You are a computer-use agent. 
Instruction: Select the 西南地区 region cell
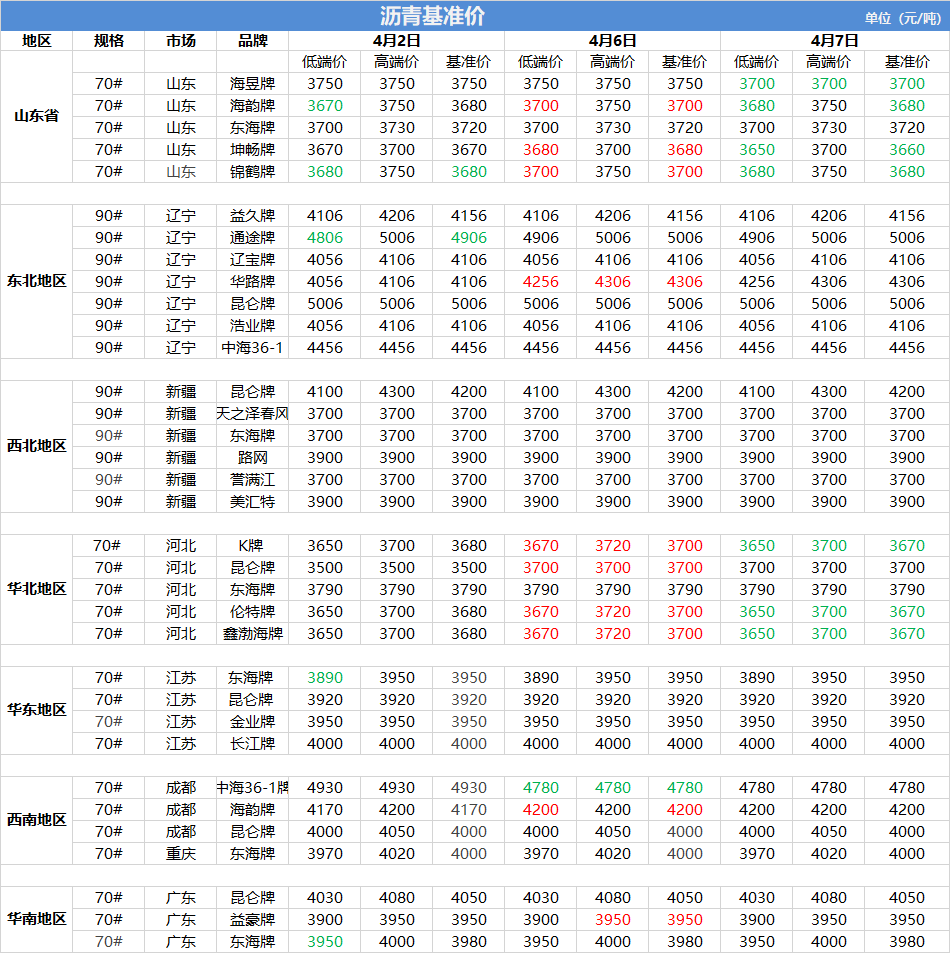[x=36, y=820]
